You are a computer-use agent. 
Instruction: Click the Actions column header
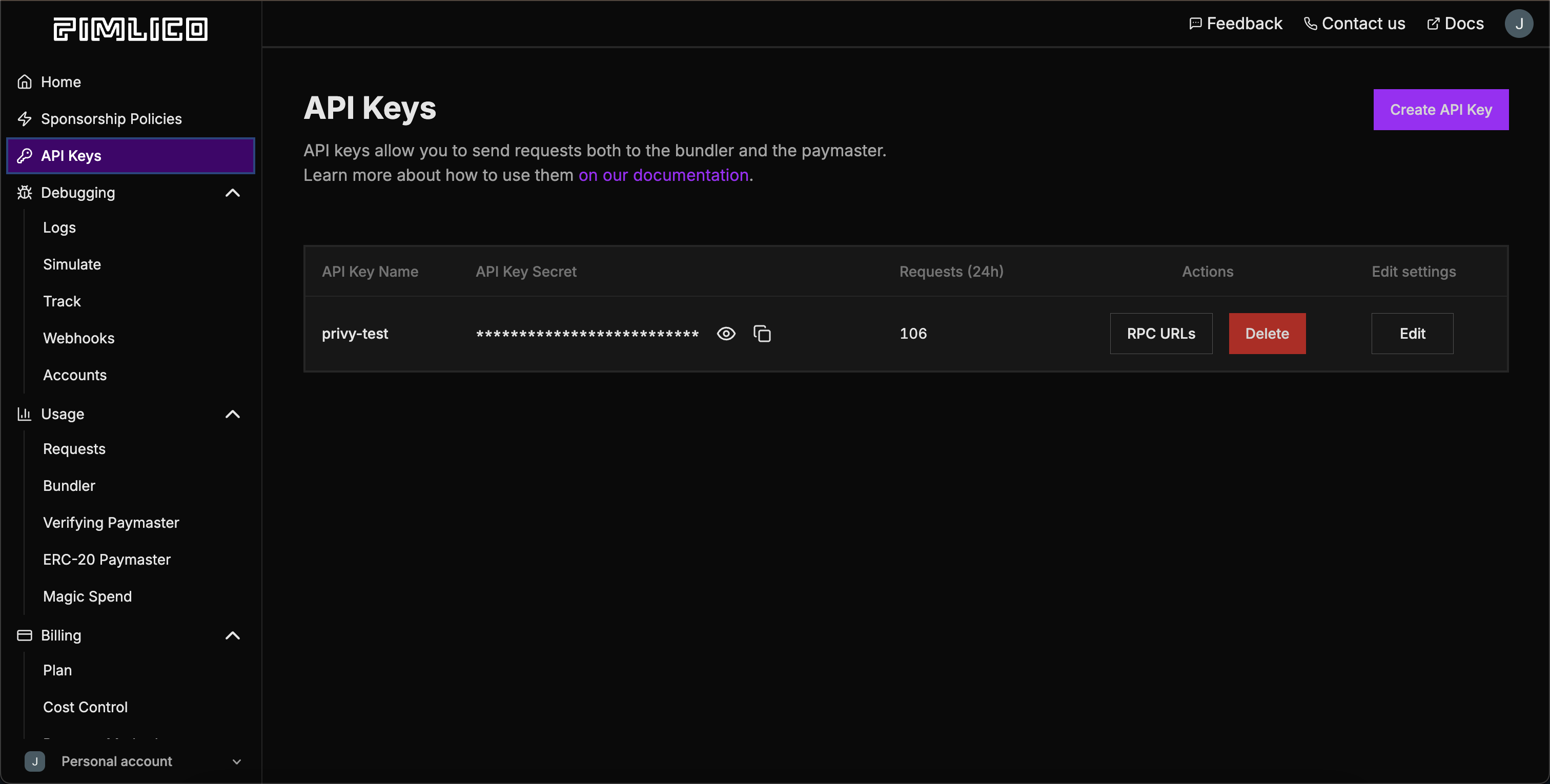coord(1208,272)
